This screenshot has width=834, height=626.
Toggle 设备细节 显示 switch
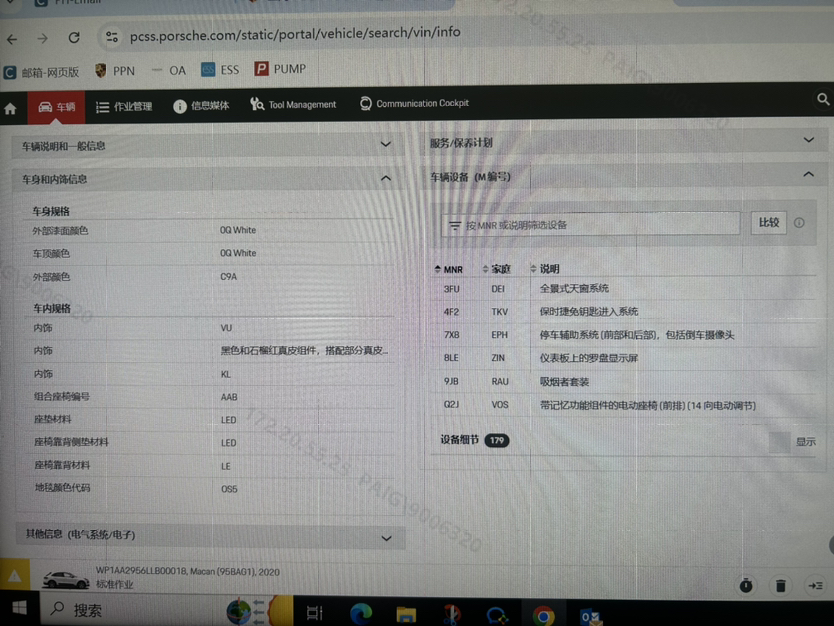(780, 443)
